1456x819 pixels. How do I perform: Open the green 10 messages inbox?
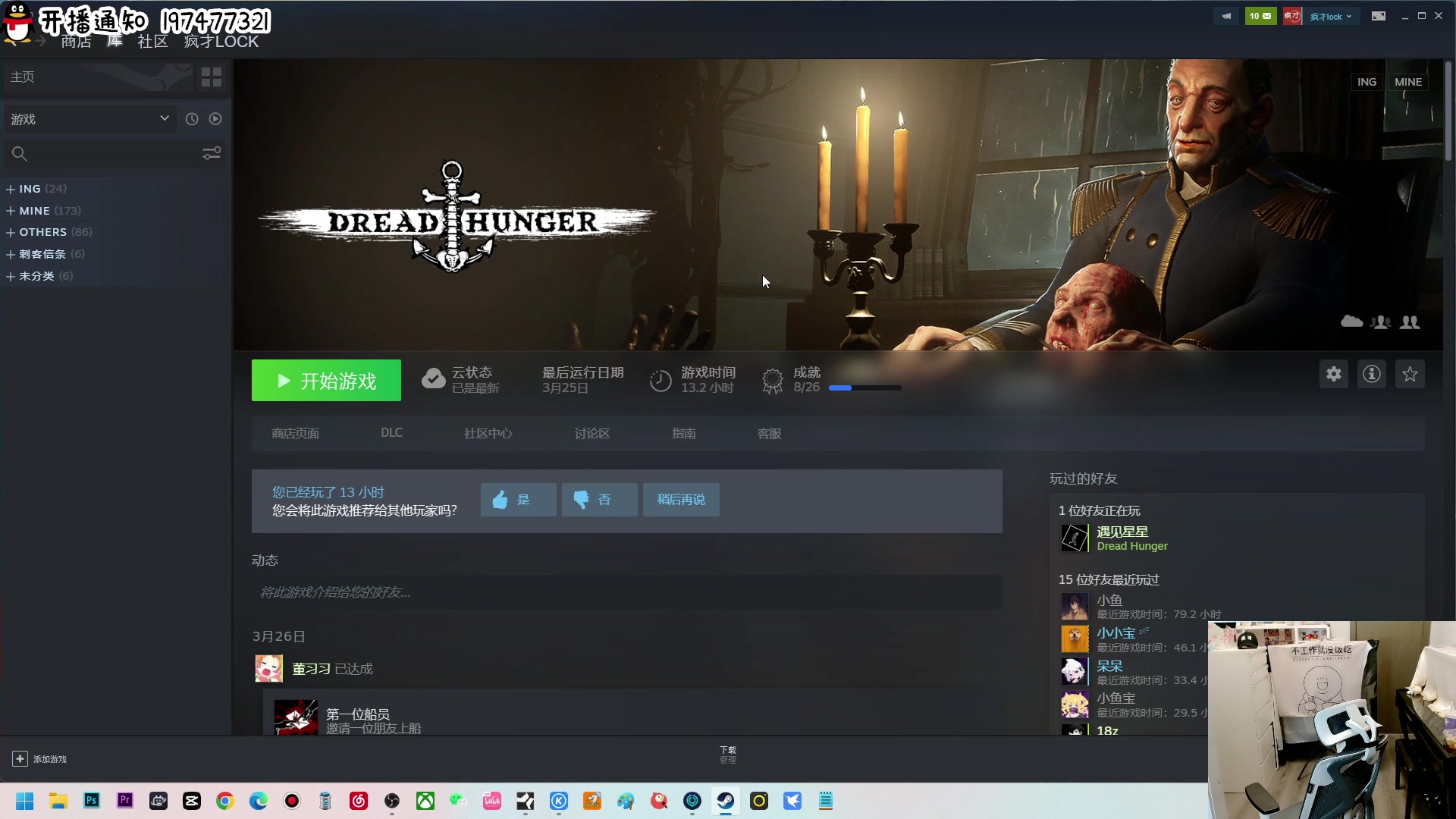coord(1260,16)
